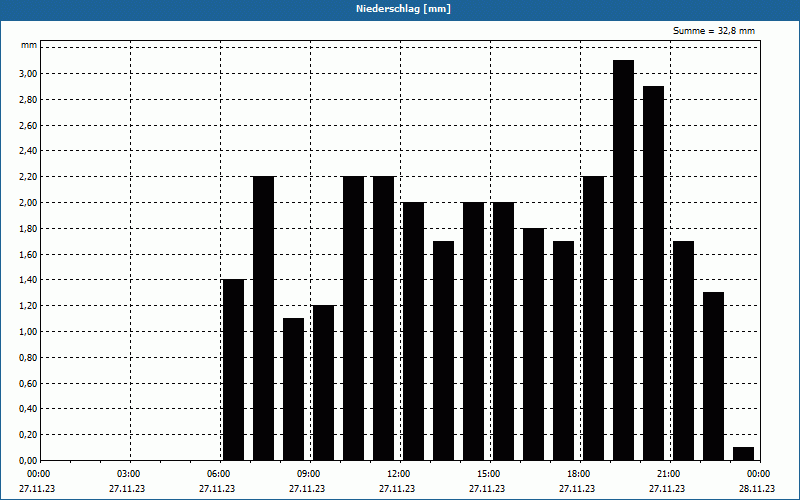Click the Niederschlag [mm] chart title

coord(403,9)
